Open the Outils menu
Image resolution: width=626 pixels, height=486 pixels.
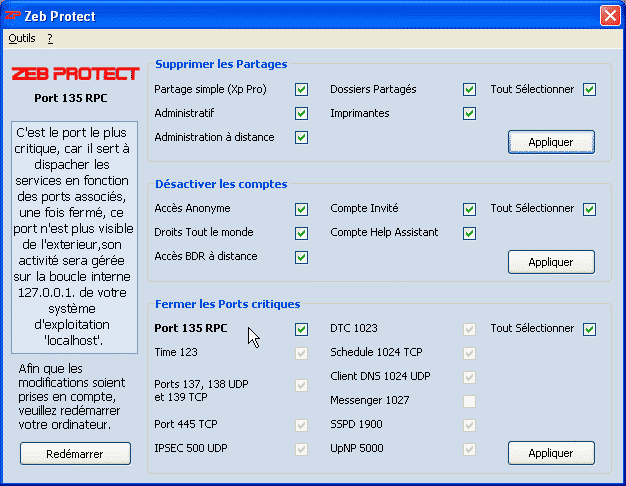[x=22, y=38]
